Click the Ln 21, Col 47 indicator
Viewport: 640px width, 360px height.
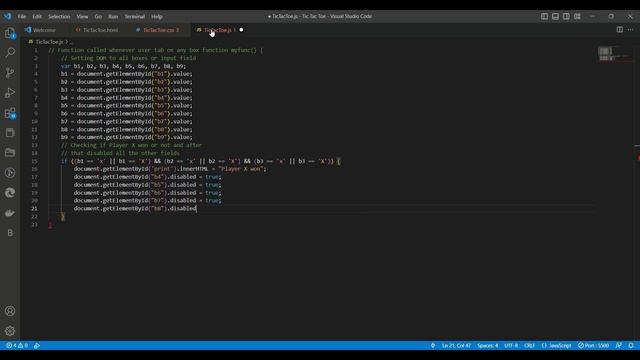(456, 345)
